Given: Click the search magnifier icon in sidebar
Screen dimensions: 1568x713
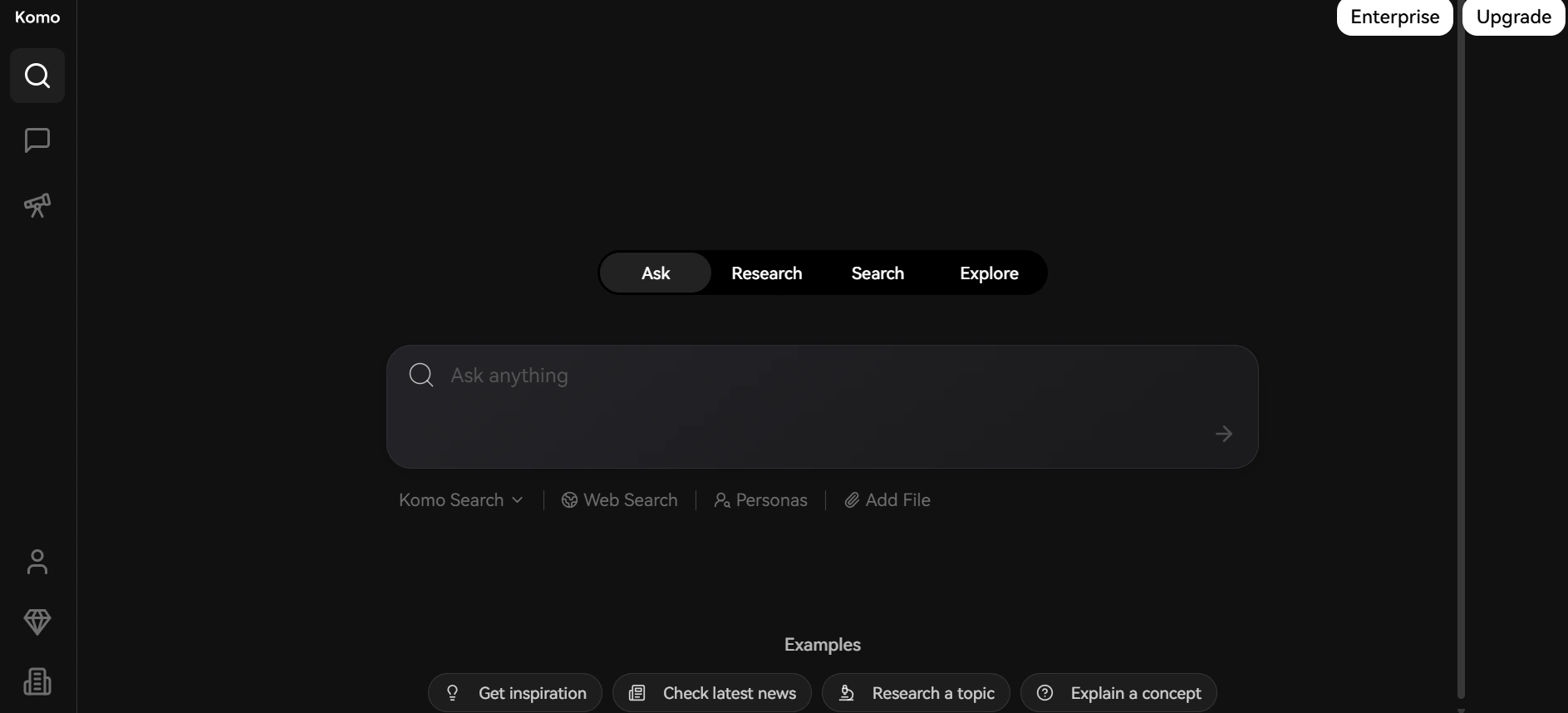Looking at the screenshot, I should 37,76.
